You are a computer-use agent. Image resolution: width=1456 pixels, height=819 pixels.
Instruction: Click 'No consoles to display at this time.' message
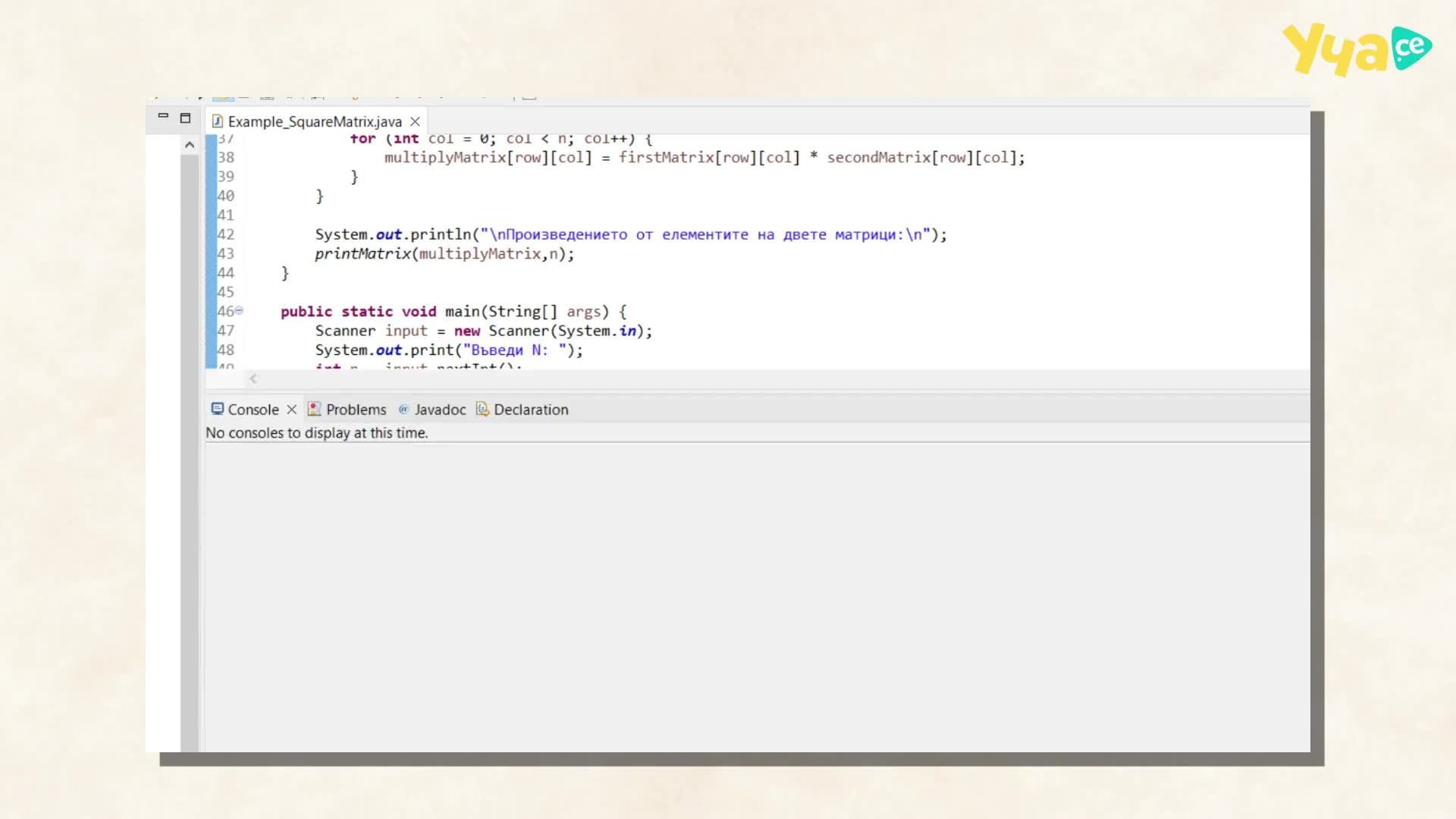pos(317,433)
